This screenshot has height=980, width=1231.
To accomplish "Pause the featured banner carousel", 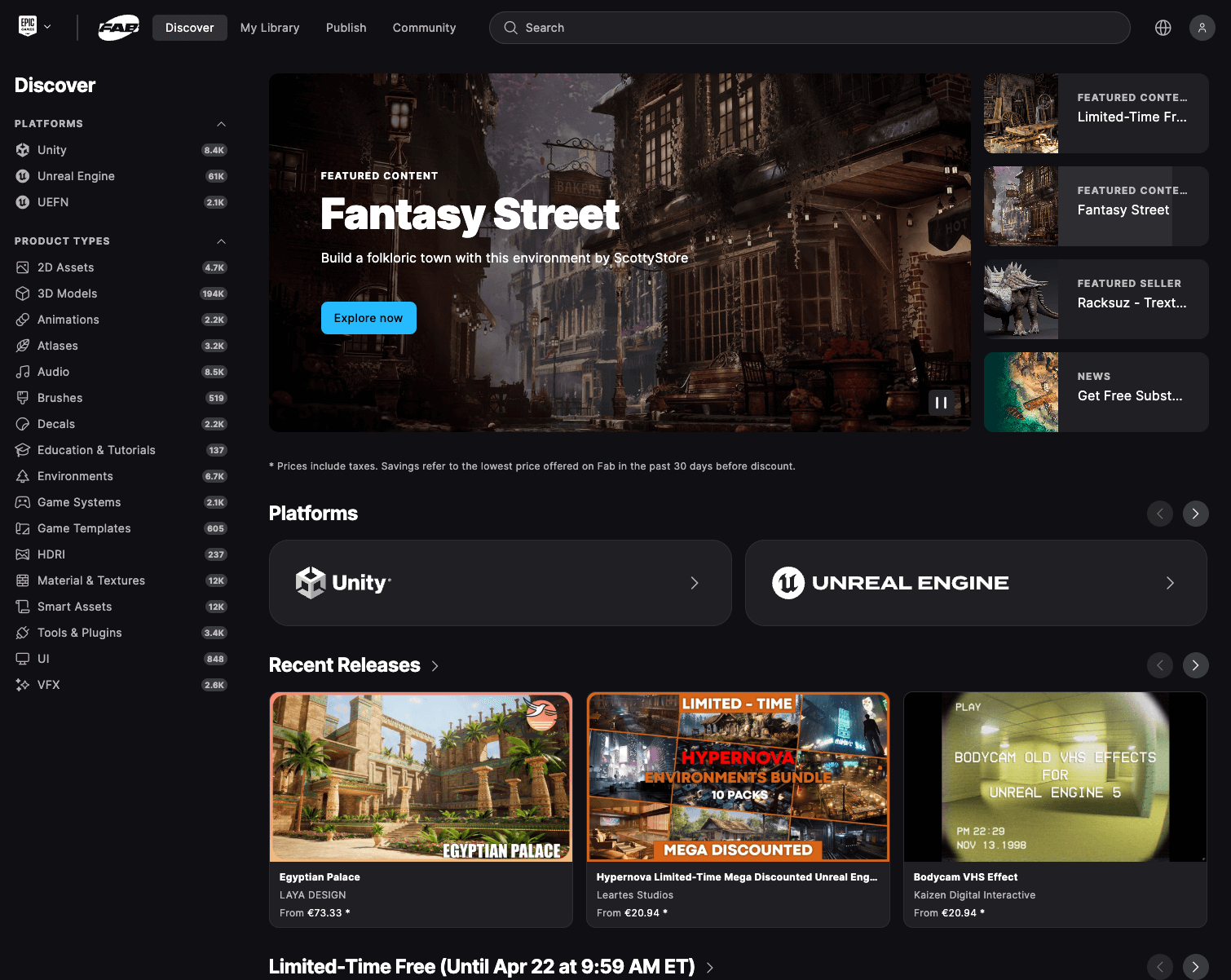I will 941,403.
